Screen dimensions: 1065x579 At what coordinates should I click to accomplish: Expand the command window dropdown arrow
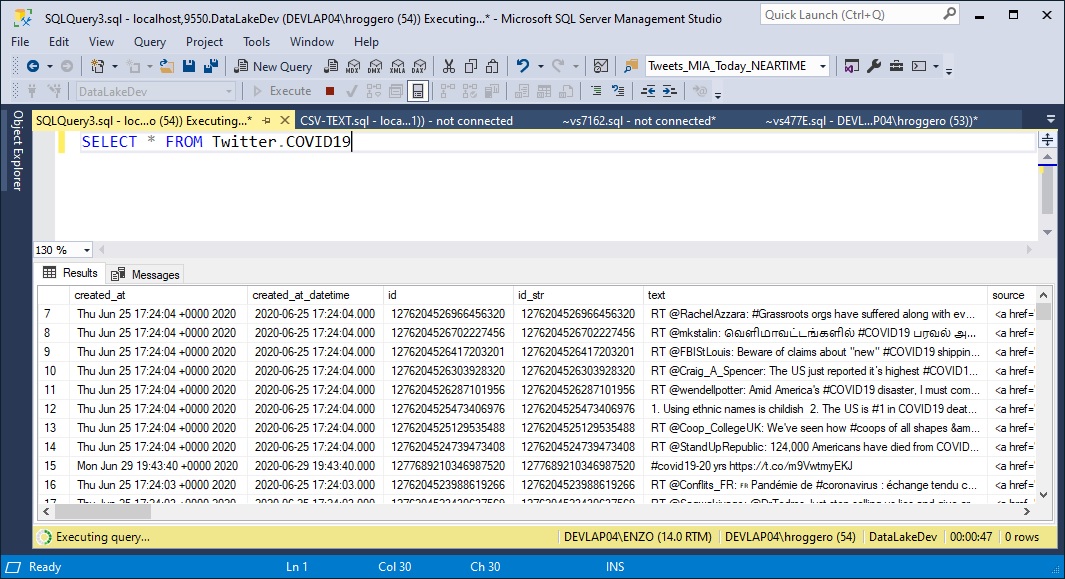[x=936, y=66]
